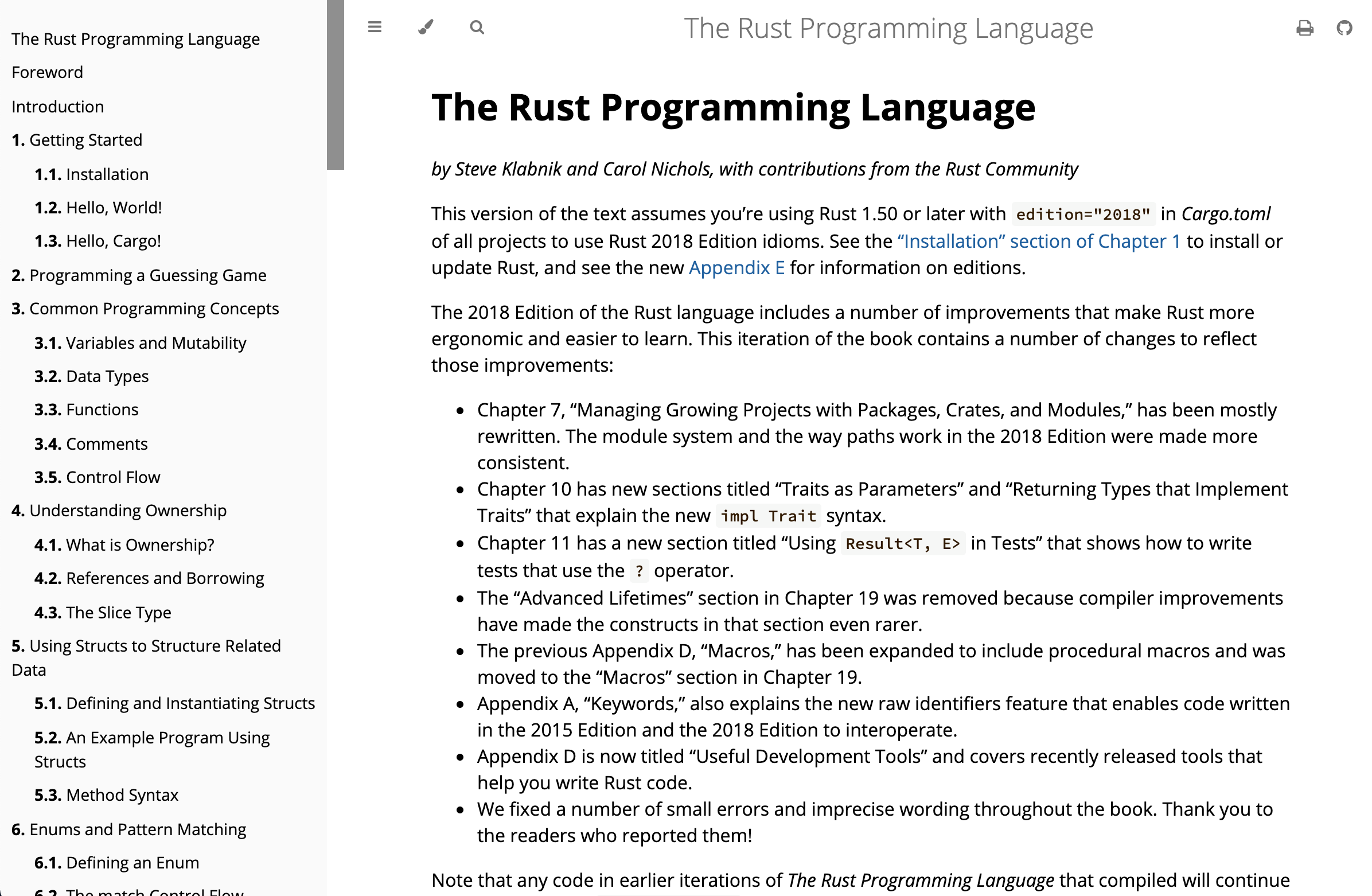Image resolution: width=1372 pixels, height=896 pixels.
Task: Click the Result<T, E> inline code
Action: (x=903, y=543)
